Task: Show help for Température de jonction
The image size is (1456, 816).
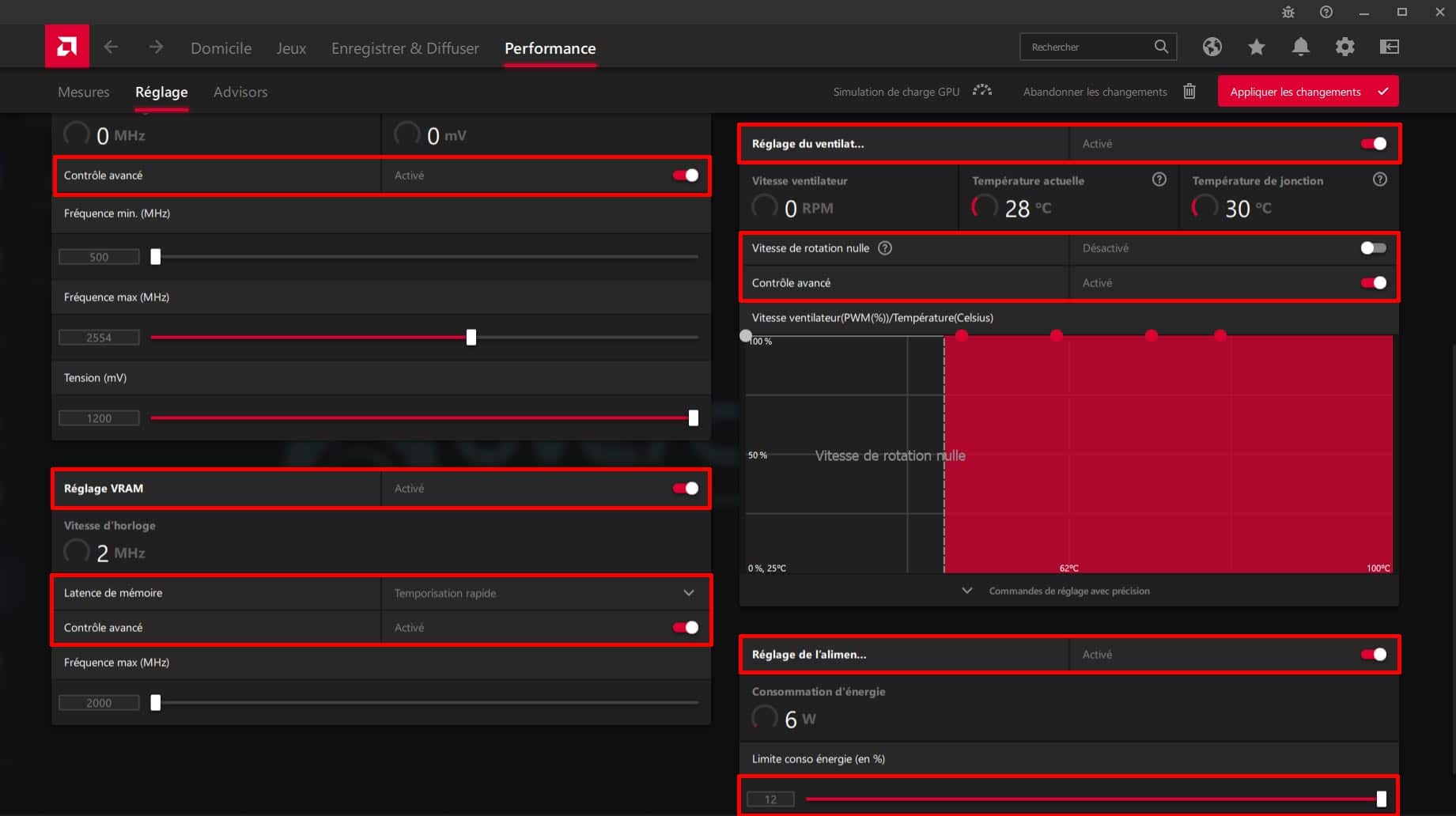Action: point(1379,179)
